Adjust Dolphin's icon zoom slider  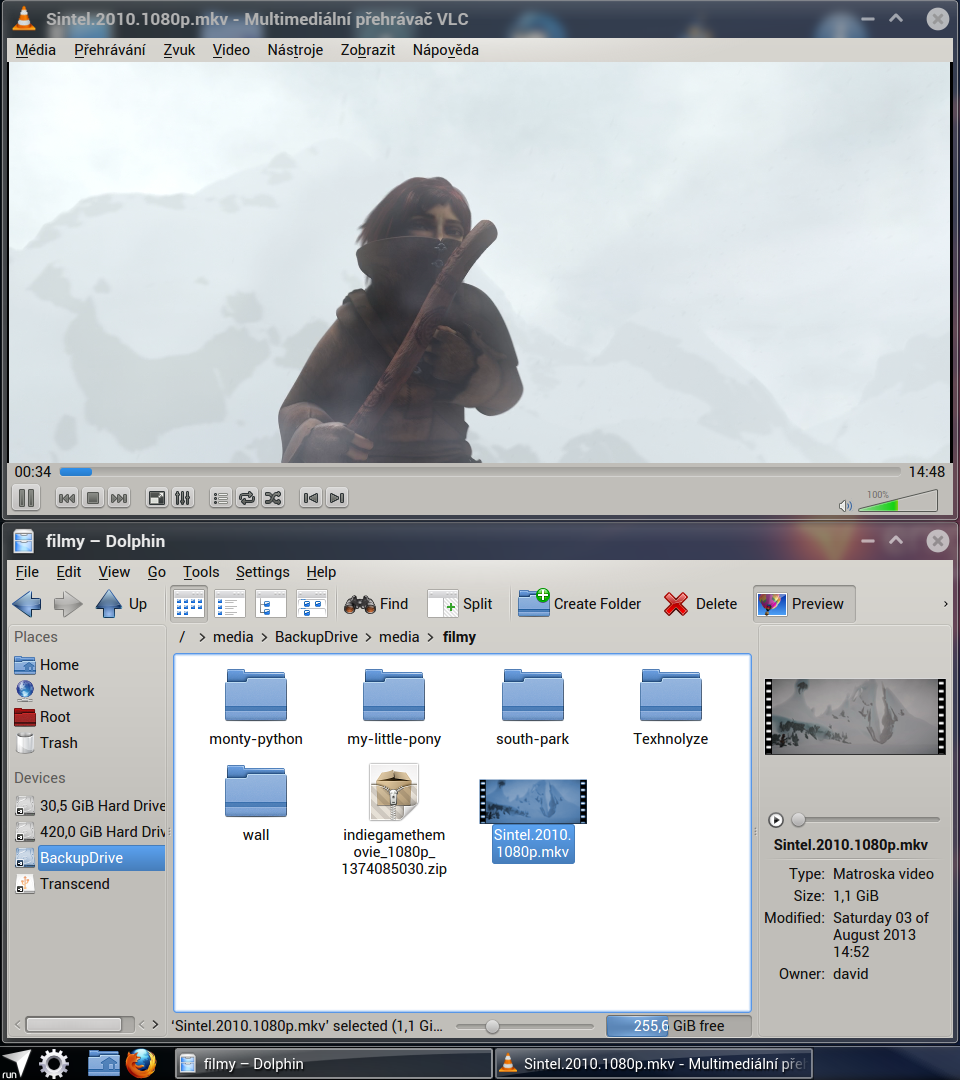(x=524, y=1026)
